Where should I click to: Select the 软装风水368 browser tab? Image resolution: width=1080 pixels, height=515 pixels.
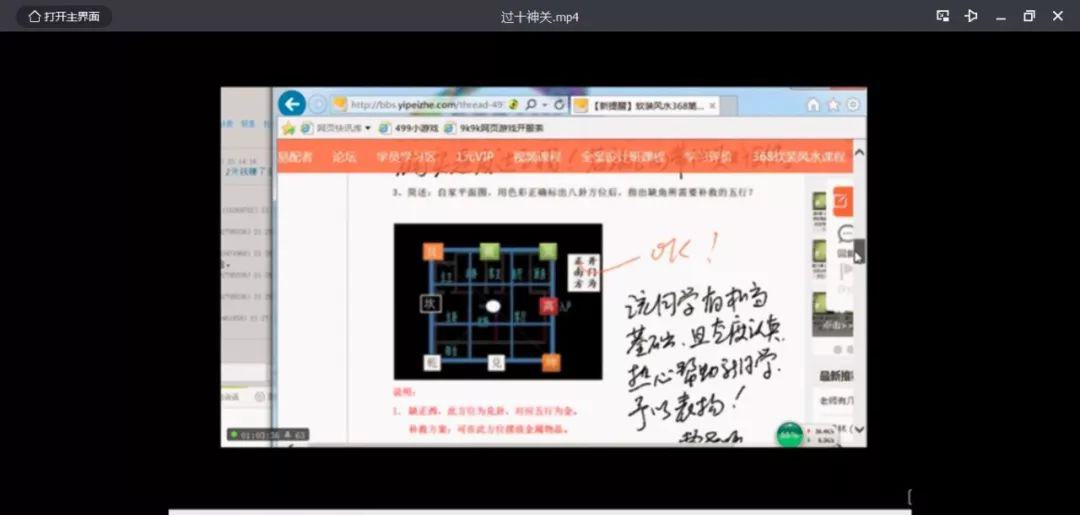coord(645,106)
